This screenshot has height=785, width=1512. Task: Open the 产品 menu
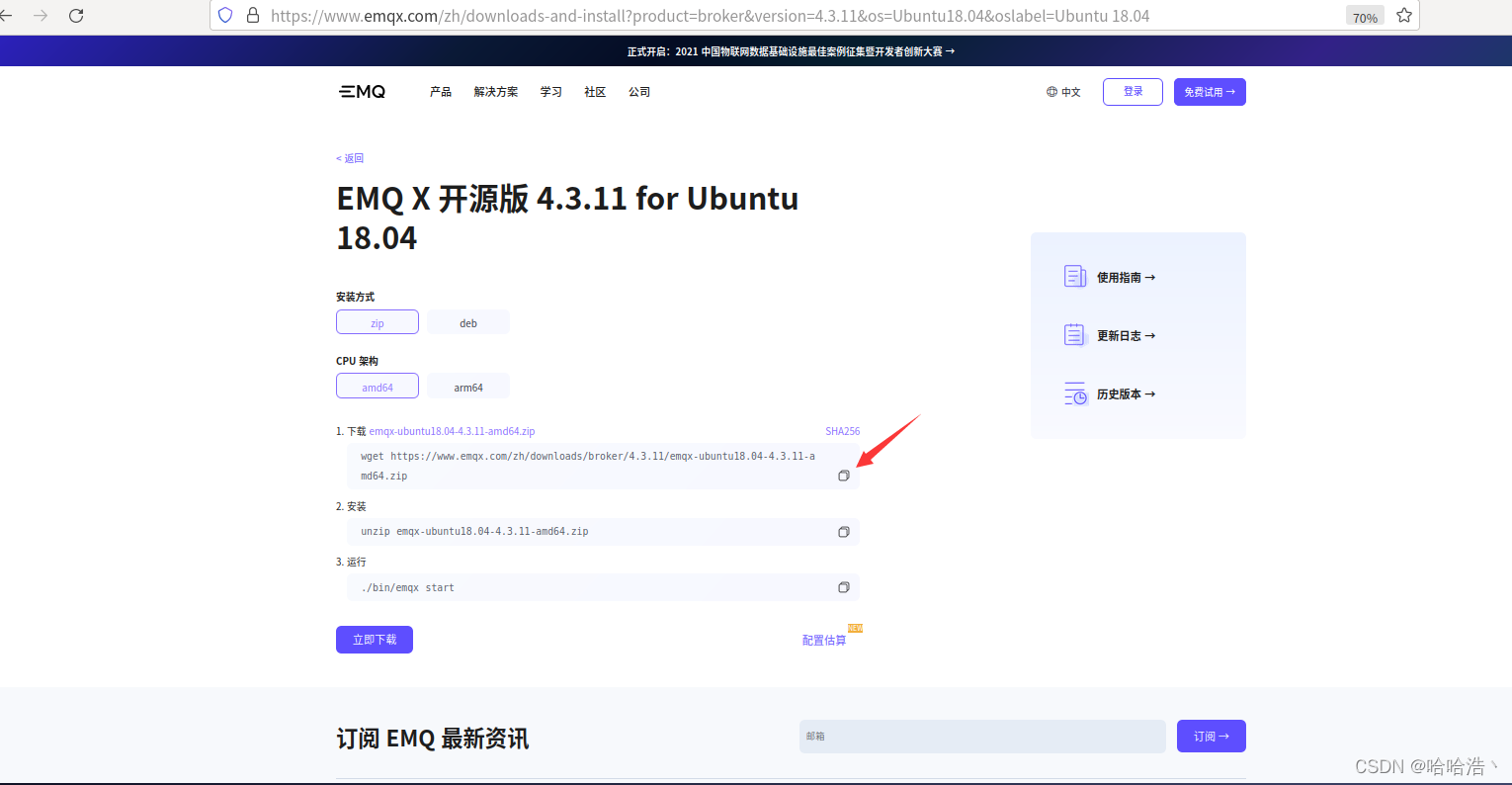click(441, 92)
